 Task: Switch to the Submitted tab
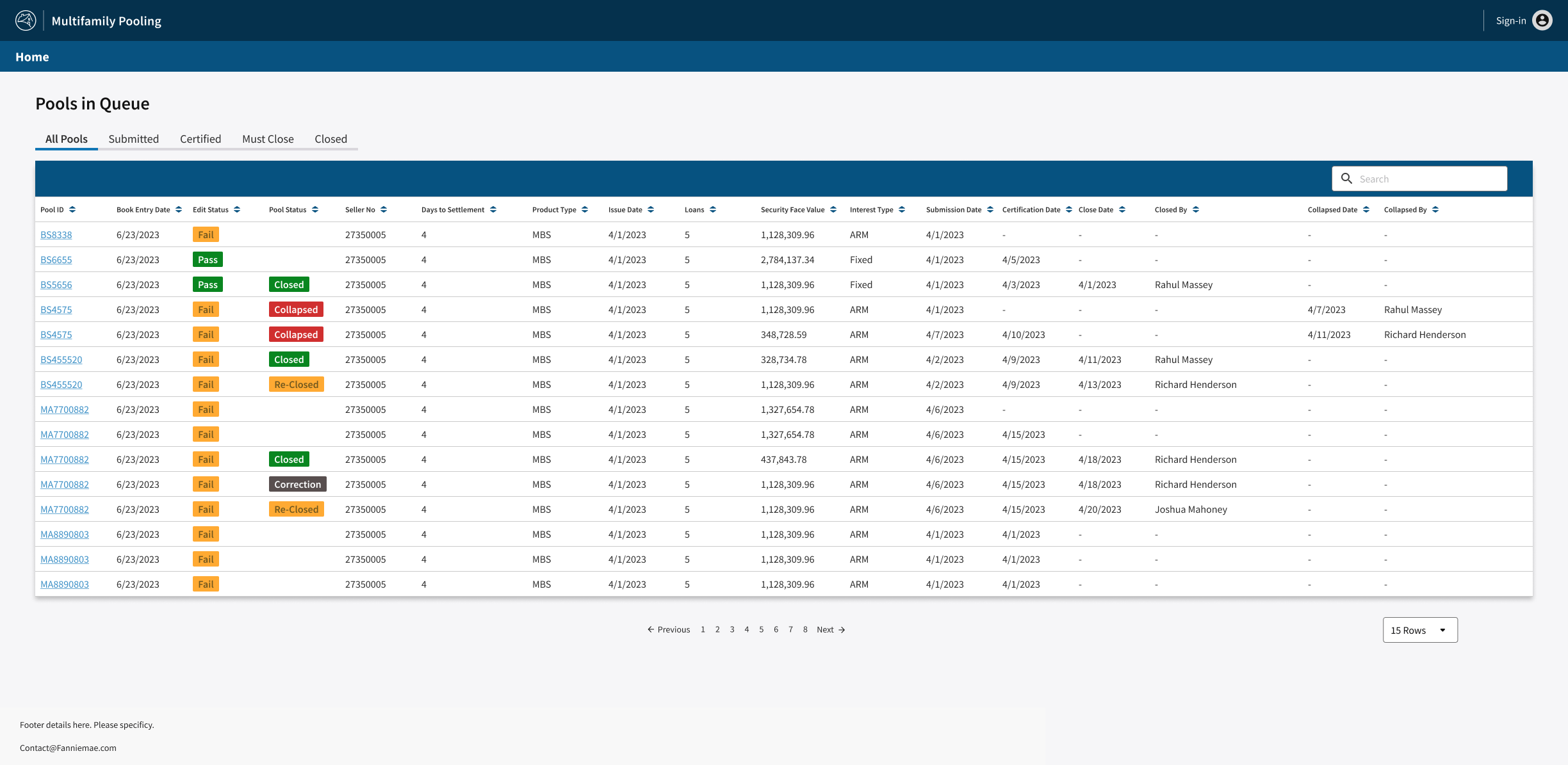click(x=133, y=139)
